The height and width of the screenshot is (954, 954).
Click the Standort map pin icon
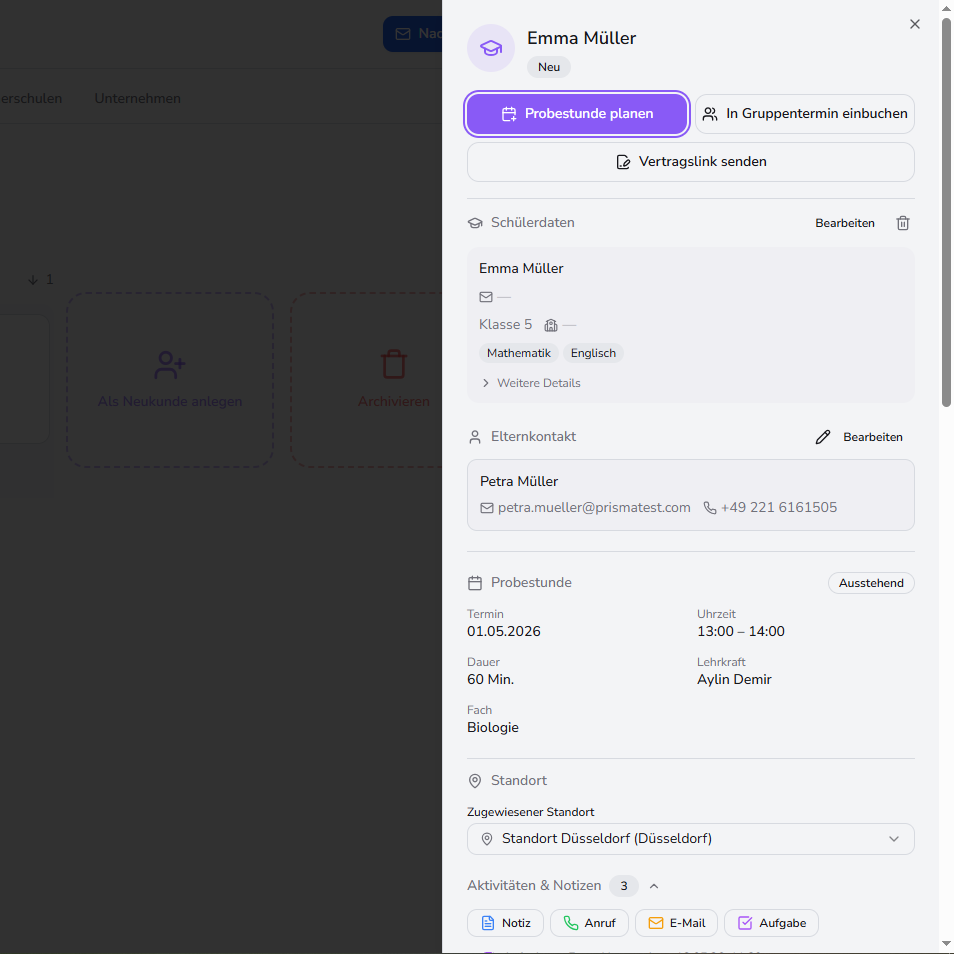(475, 781)
